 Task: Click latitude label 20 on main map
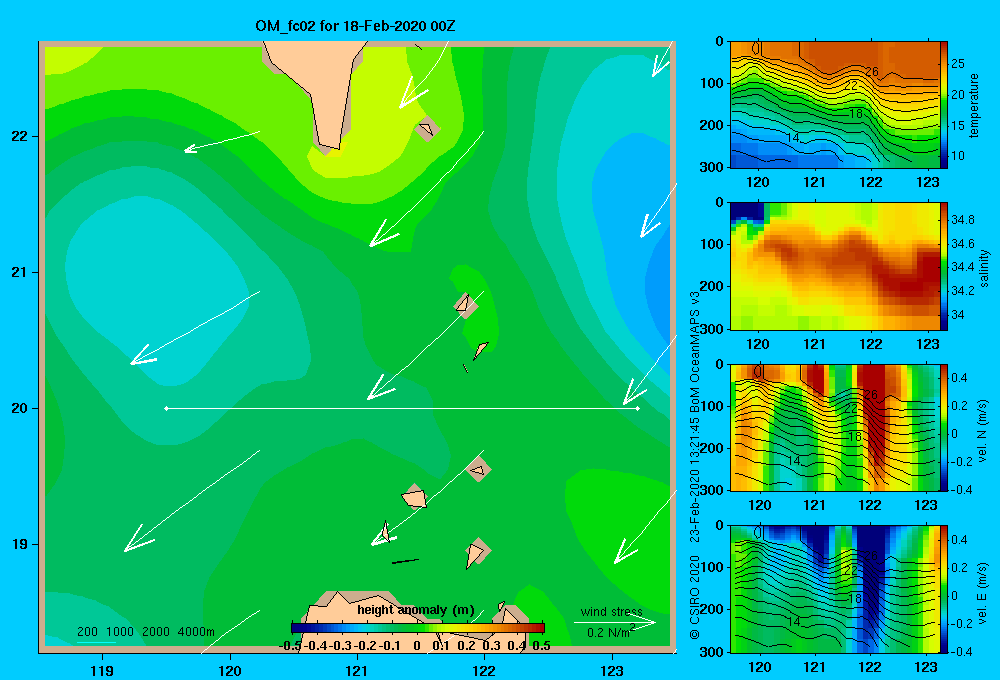click(20, 408)
